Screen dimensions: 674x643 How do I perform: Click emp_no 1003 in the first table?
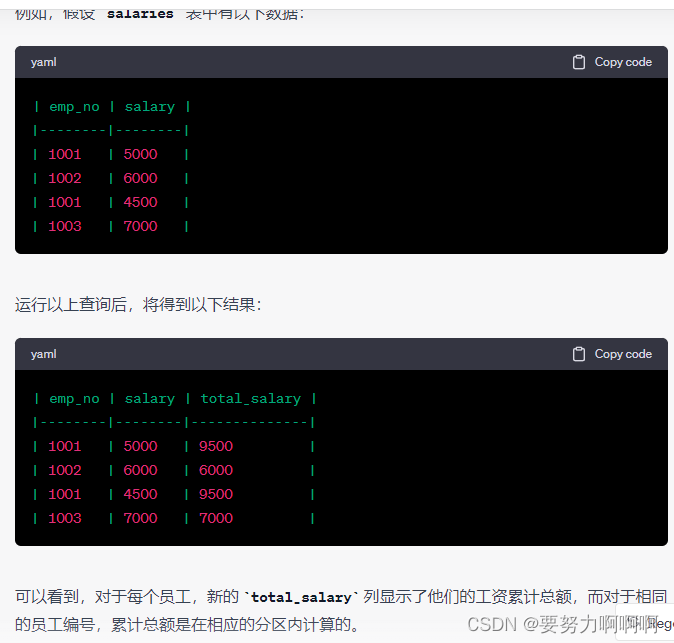click(x=65, y=227)
